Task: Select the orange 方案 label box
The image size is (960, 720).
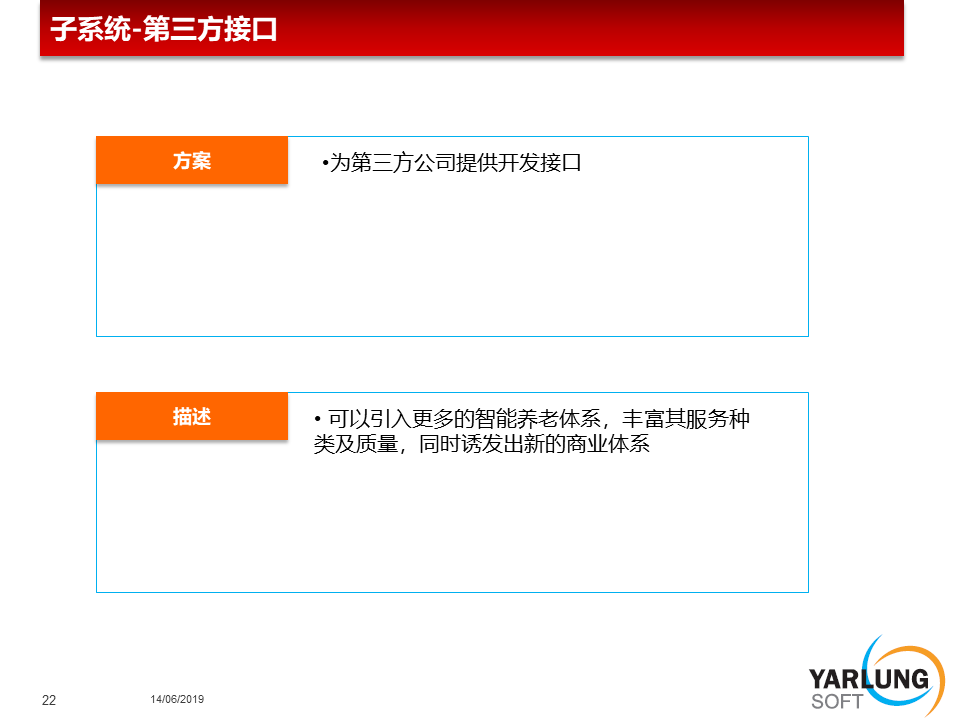Action: [192, 160]
